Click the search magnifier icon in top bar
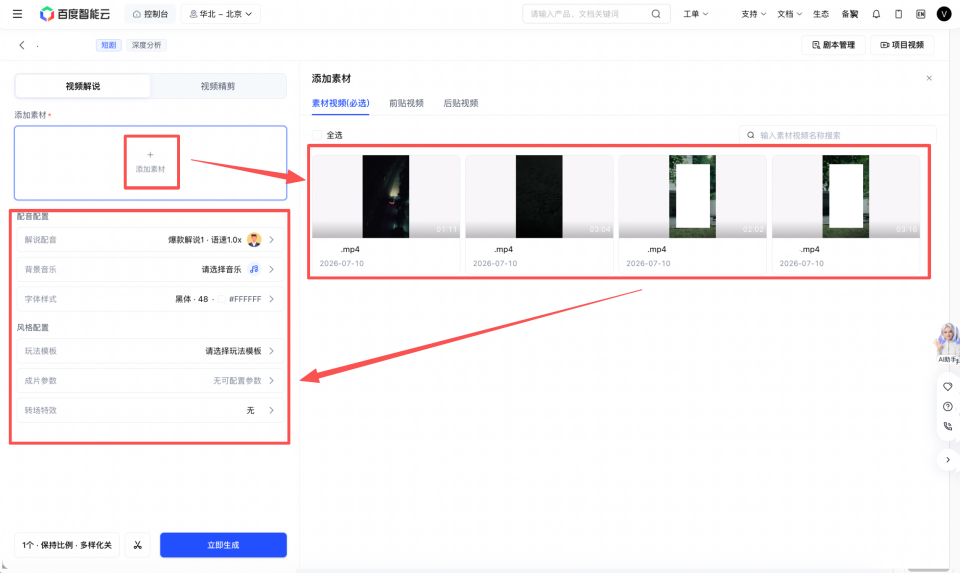The width and height of the screenshot is (960, 573). pyautogui.click(x=656, y=13)
